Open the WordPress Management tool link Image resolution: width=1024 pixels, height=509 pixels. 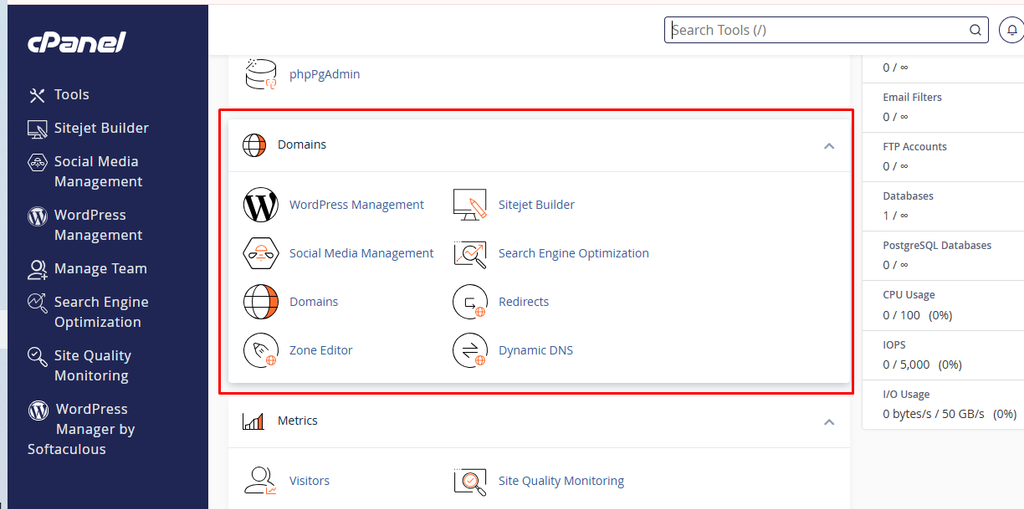[x=357, y=205]
